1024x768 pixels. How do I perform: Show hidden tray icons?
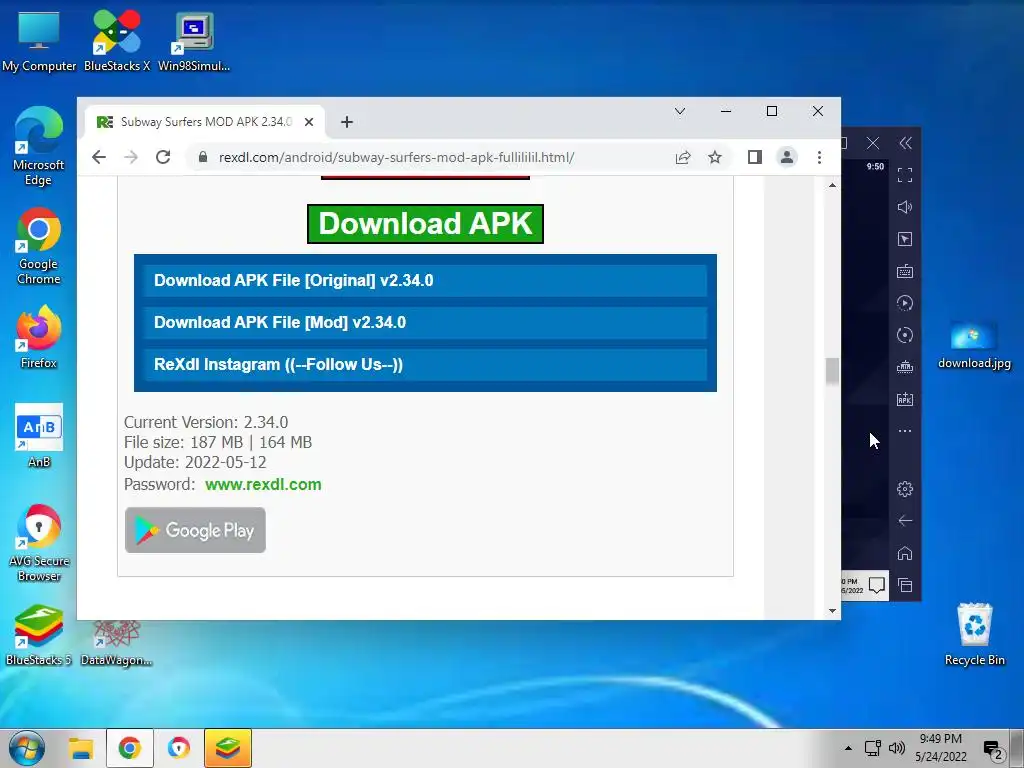point(848,748)
